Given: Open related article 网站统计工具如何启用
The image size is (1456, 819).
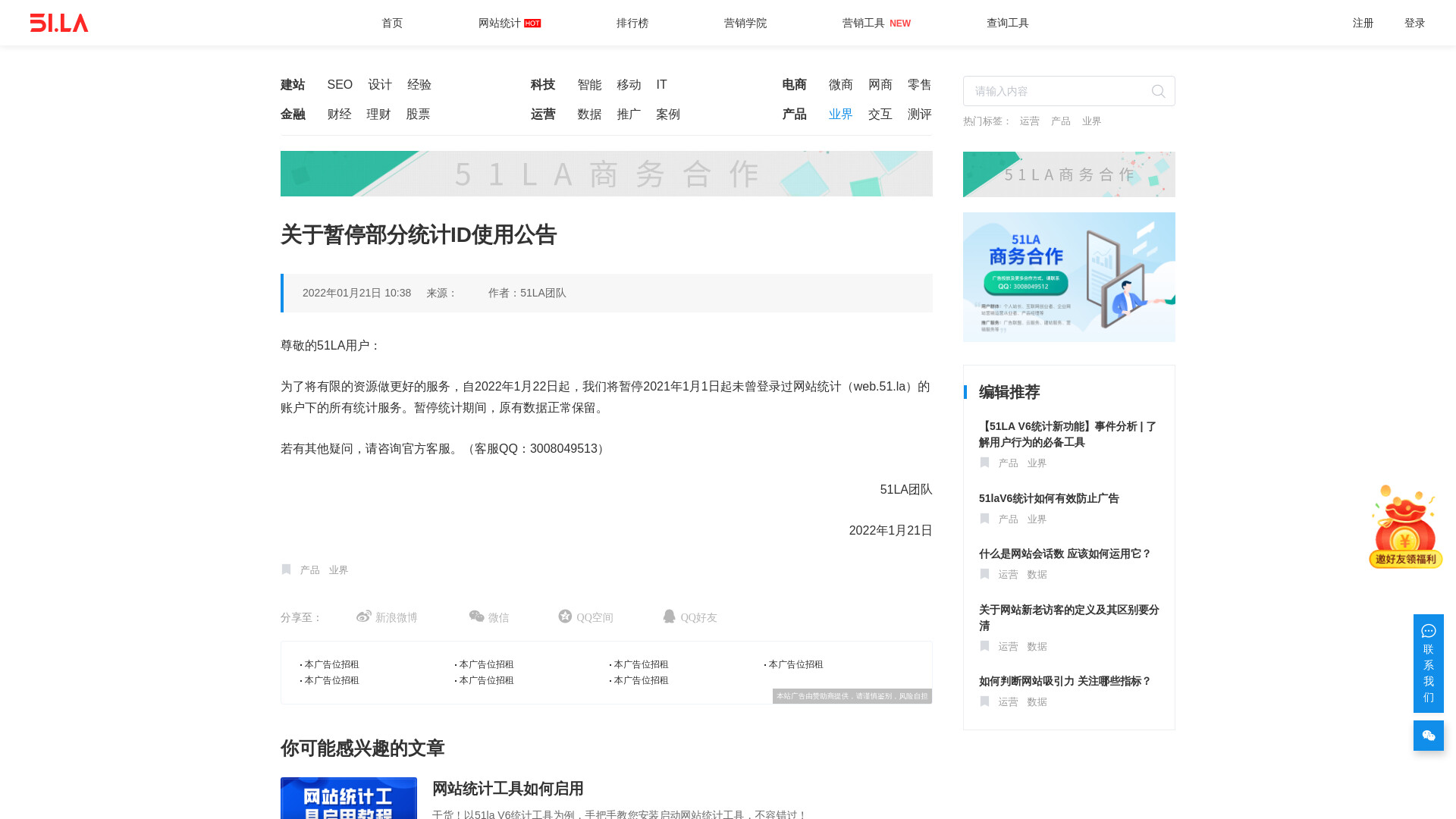Looking at the screenshot, I should [x=507, y=789].
